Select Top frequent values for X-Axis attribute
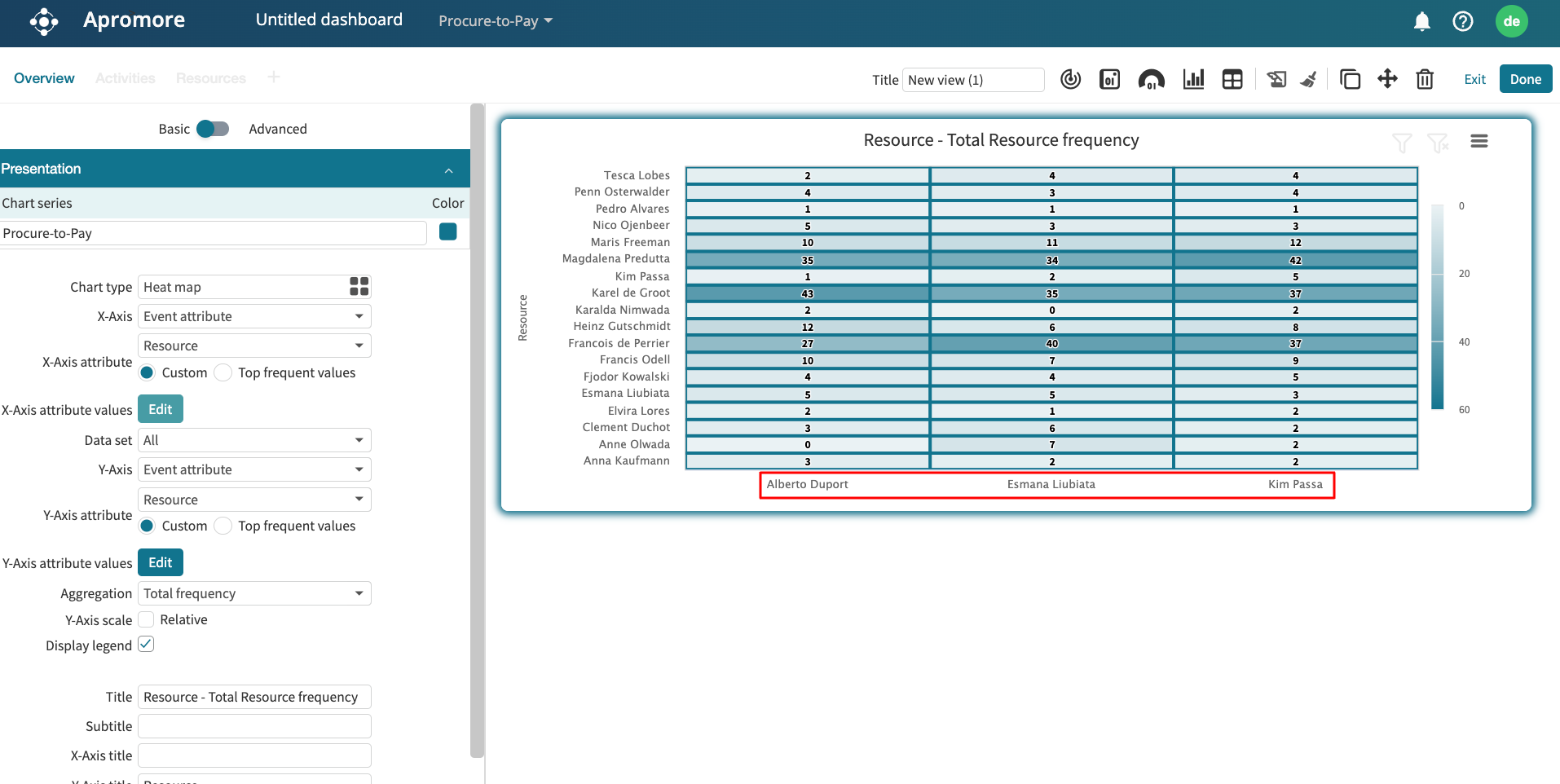The width and height of the screenshot is (1560, 784). tap(223, 372)
